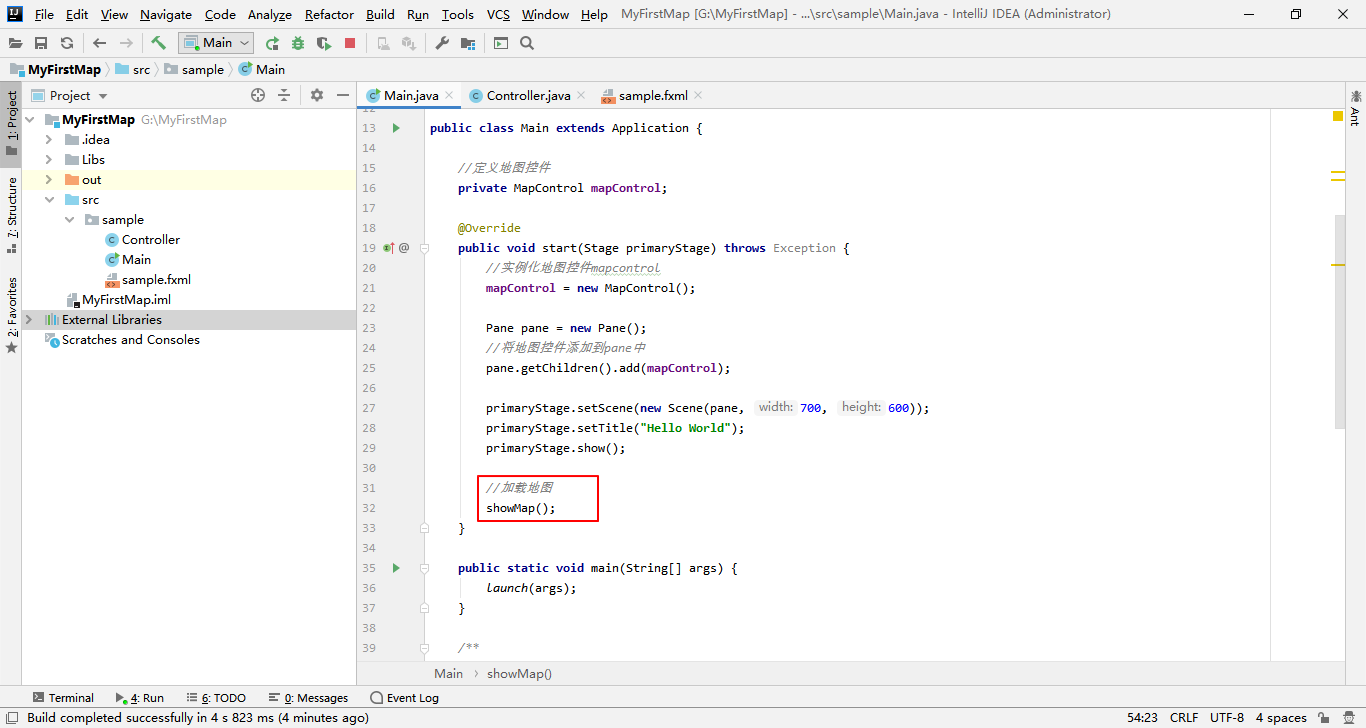Build the project with the hammer icon

click(158, 43)
